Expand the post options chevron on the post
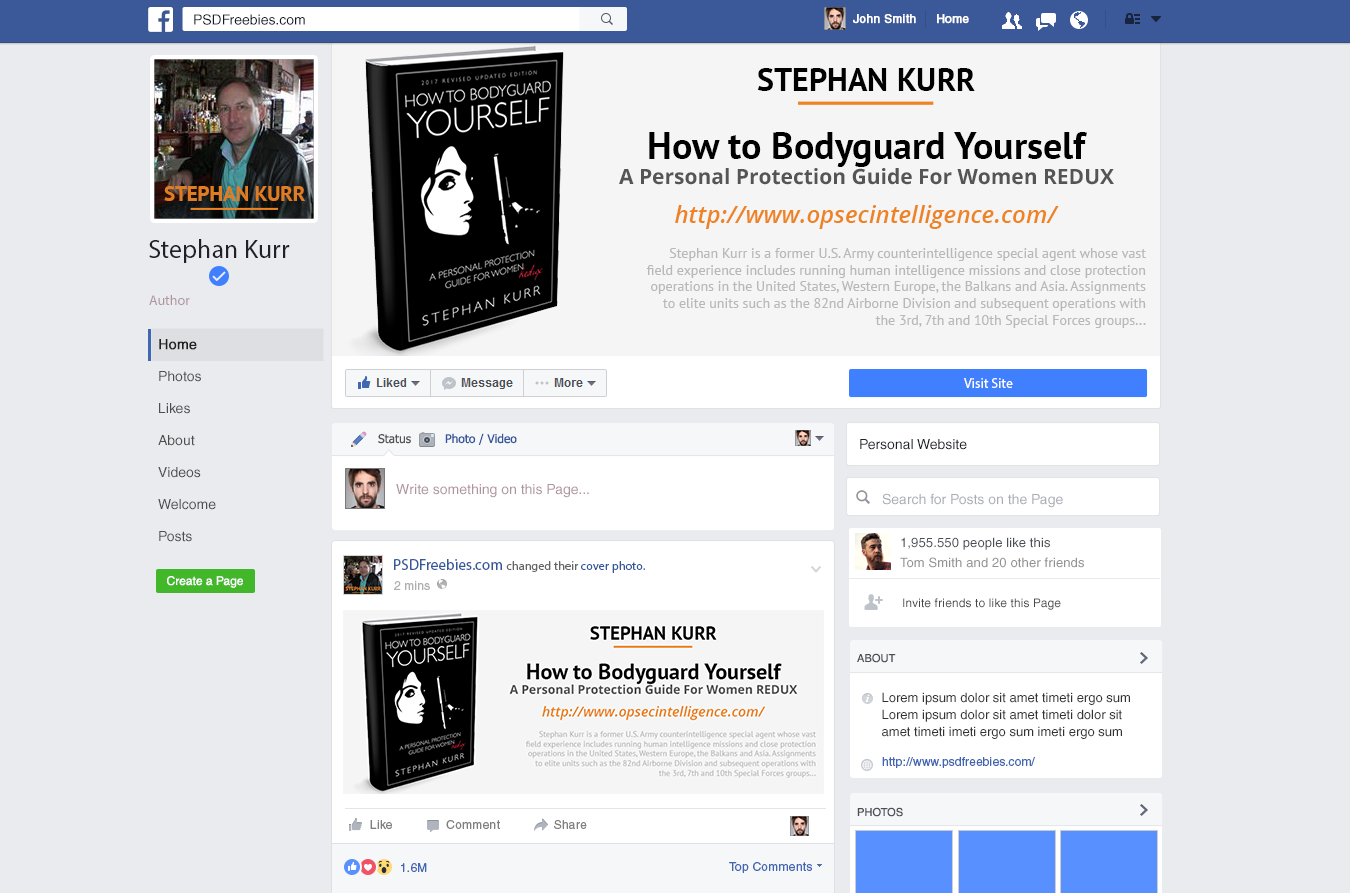The height and width of the screenshot is (893, 1350). pos(816,568)
